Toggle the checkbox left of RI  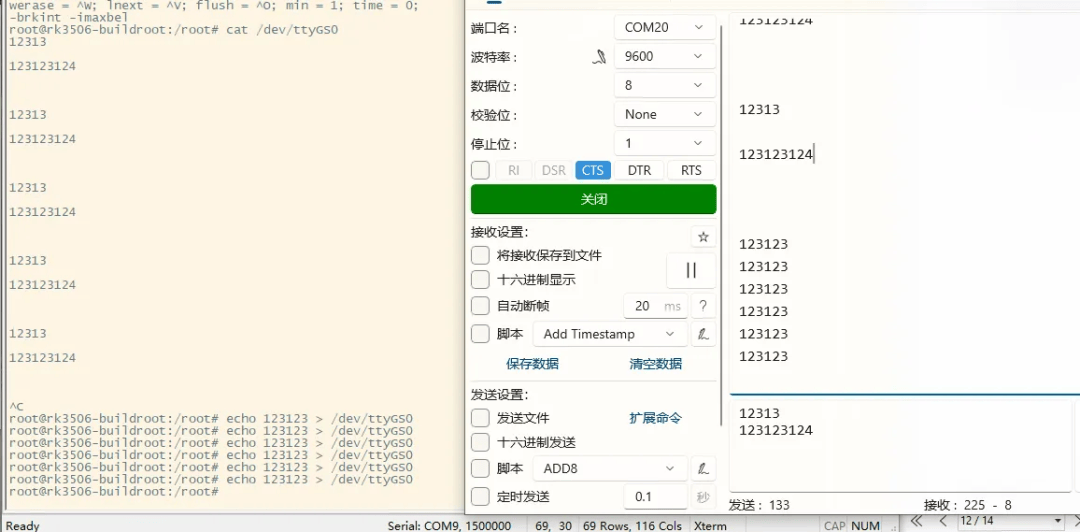[x=480, y=170]
